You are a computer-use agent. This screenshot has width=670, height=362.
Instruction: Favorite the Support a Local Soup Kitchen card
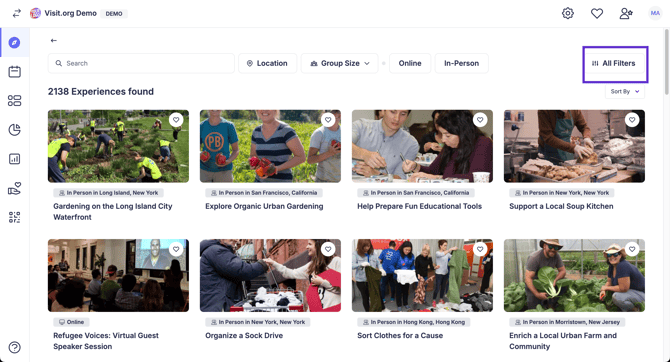tap(632, 120)
